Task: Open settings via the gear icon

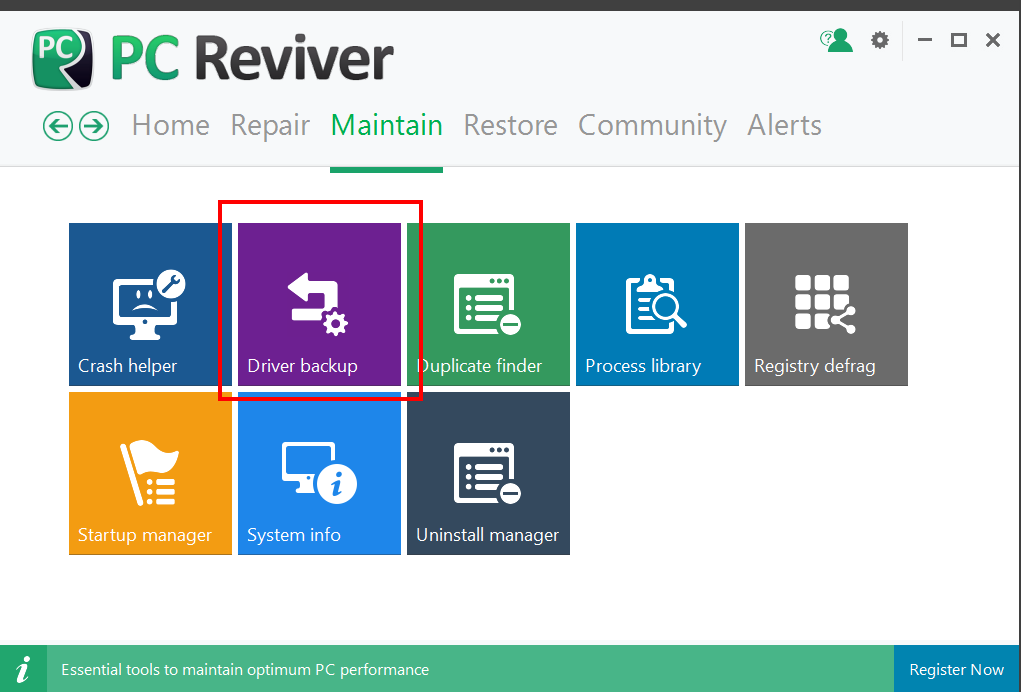Action: (880, 40)
